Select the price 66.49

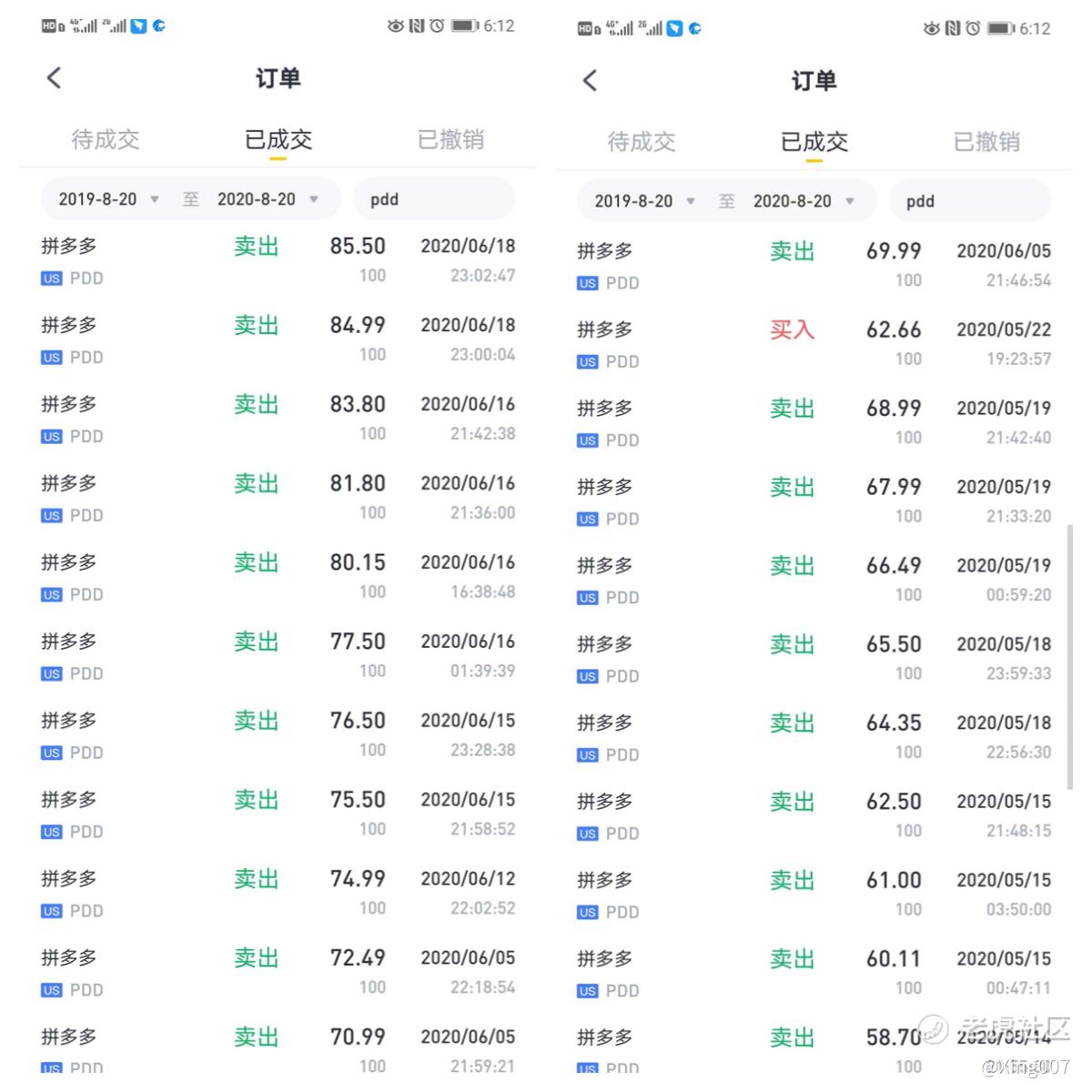(x=894, y=566)
